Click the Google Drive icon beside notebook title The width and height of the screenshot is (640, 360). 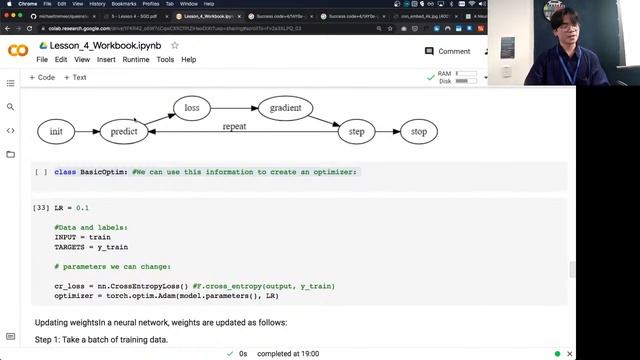[43, 46]
